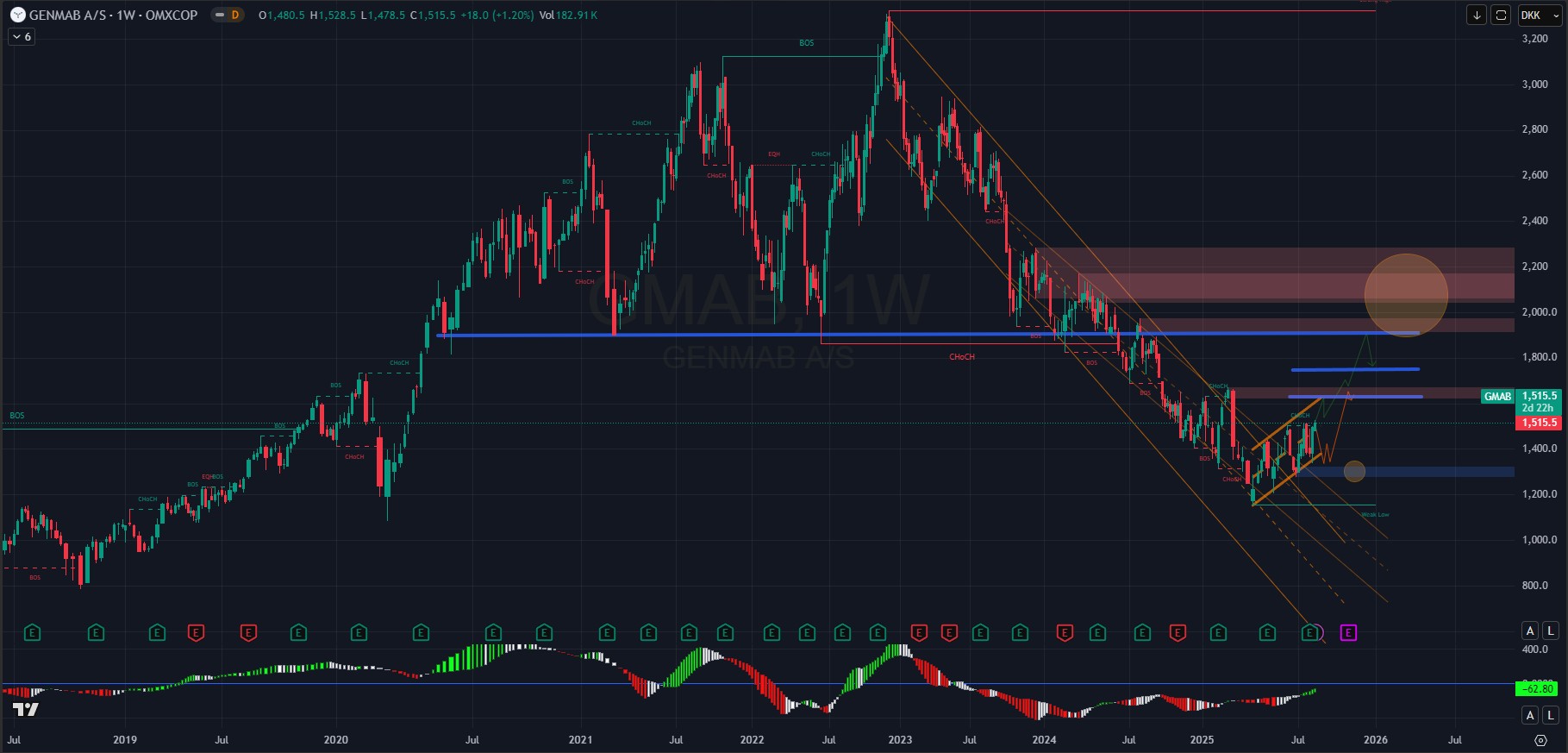Click the magenta upcoming earnings E marker
Screen dimensions: 1568x753
pyautogui.click(x=1348, y=633)
